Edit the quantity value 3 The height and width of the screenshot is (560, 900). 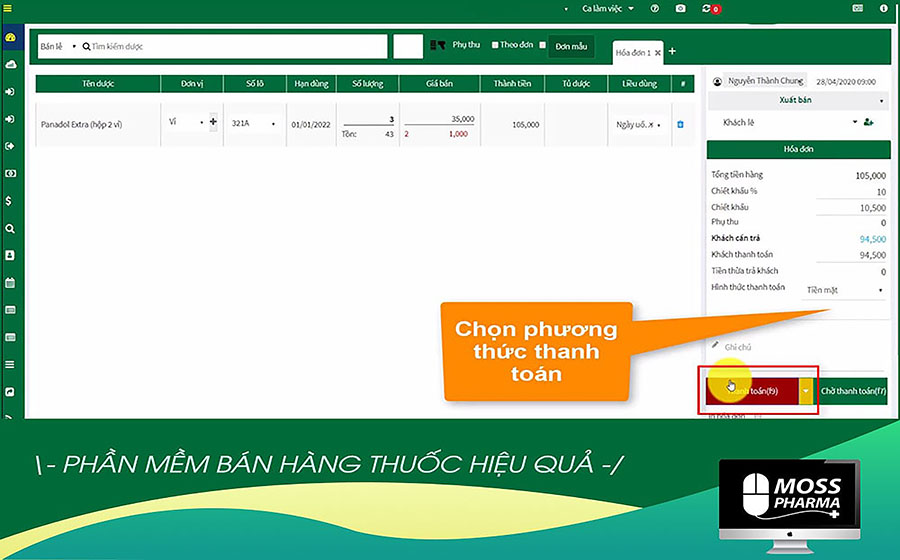[368, 119]
